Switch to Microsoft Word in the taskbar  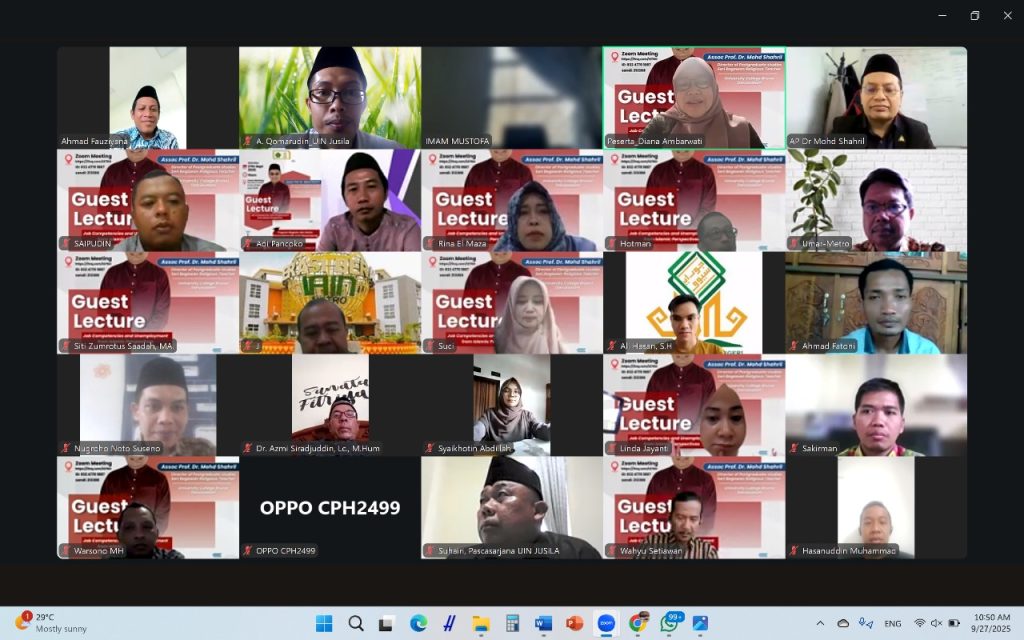(543, 623)
